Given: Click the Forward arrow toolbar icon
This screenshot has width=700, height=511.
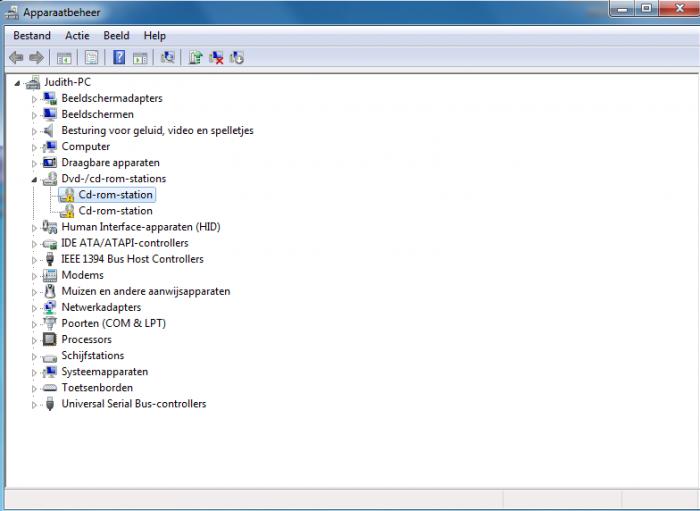Looking at the screenshot, I should pos(36,58).
